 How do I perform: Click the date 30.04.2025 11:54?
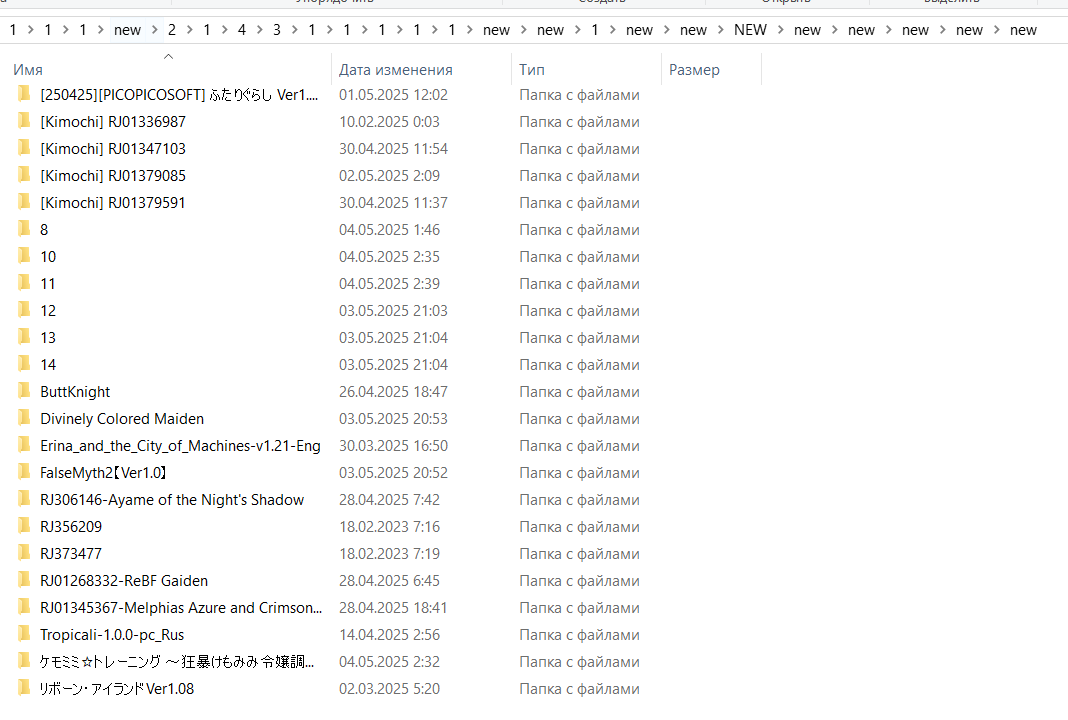point(394,148)
